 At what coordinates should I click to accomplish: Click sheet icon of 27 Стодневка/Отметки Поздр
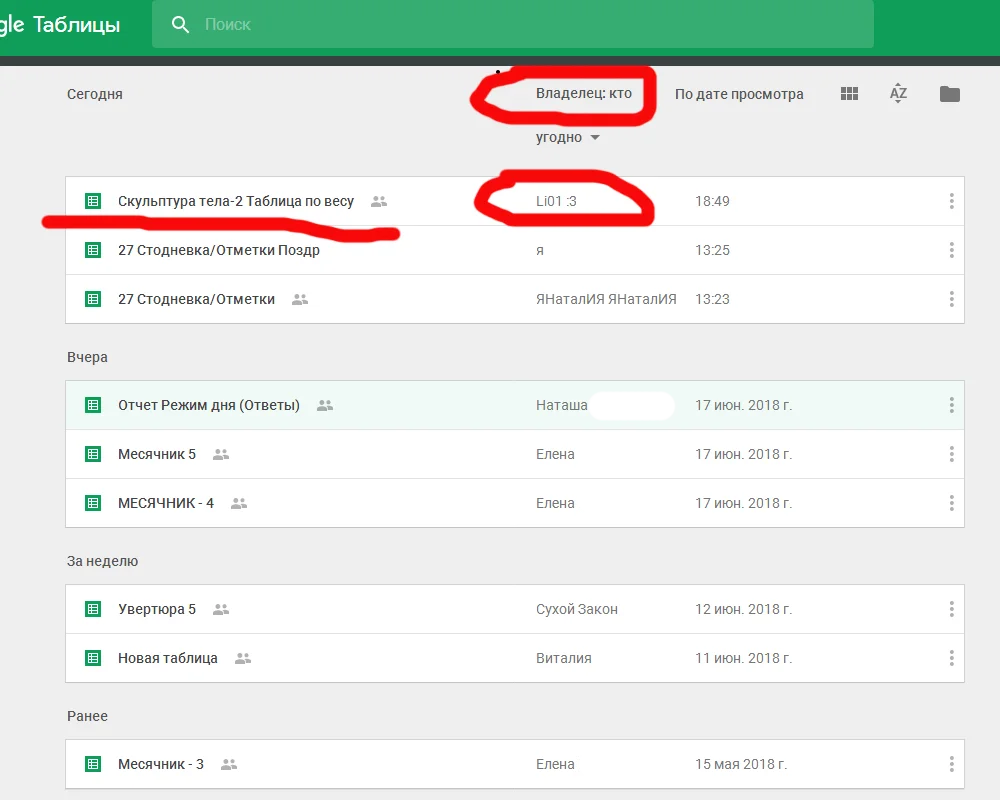(x=93, y=250)
